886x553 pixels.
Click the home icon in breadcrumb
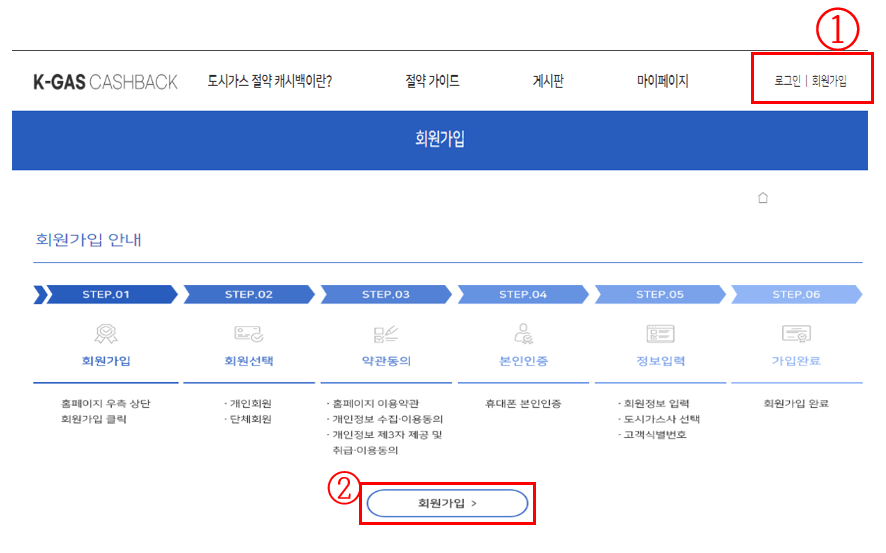tap(763, 198)
